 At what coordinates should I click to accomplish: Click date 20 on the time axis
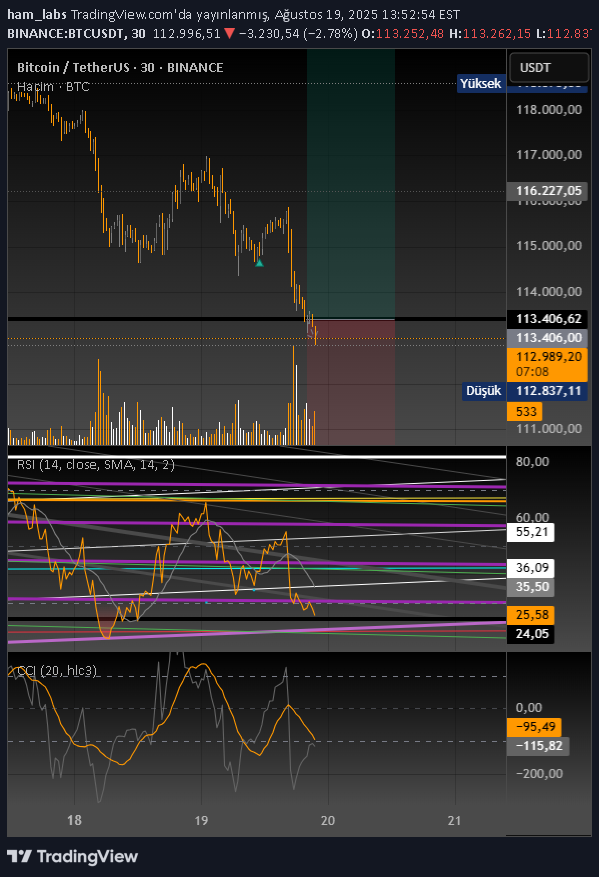tap(328, 821)
